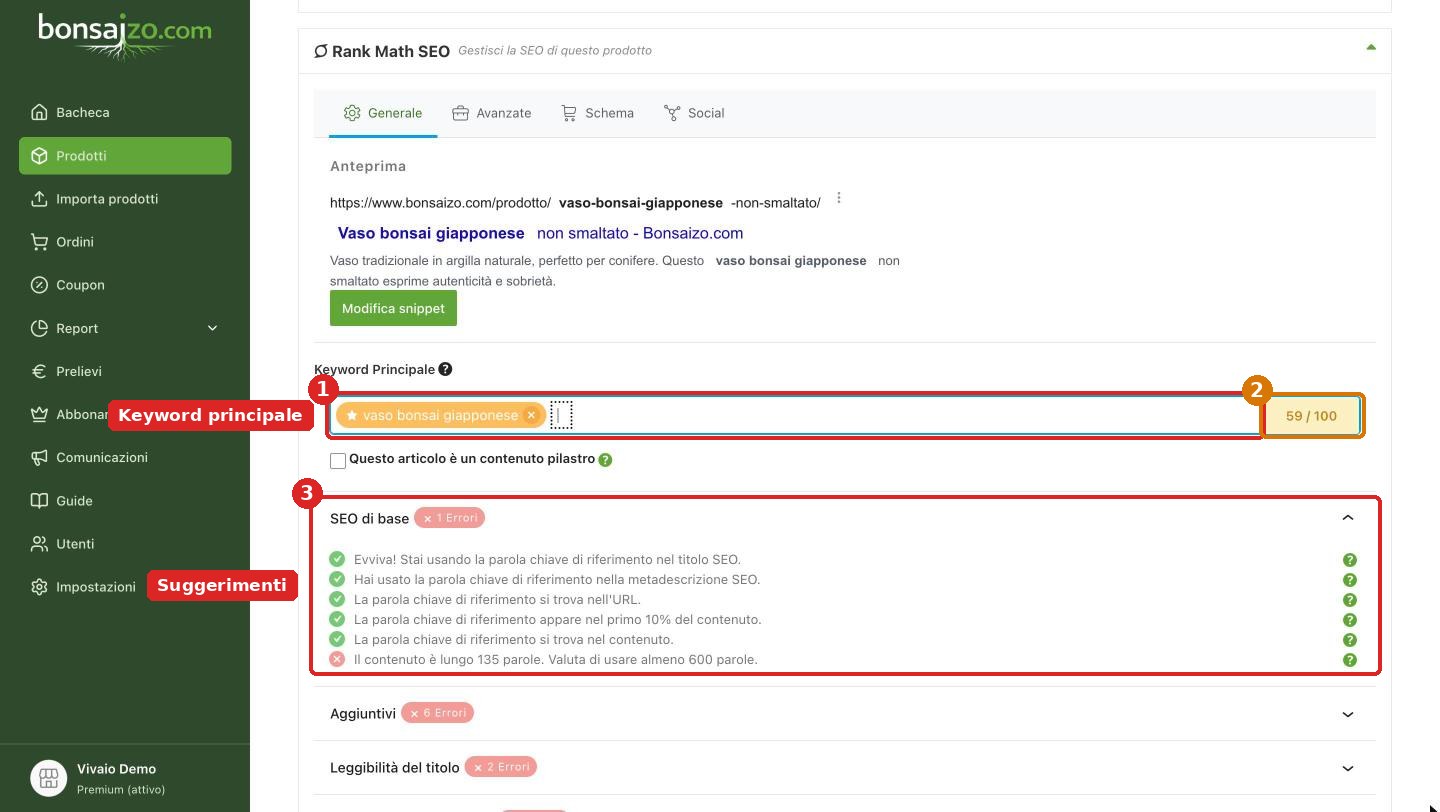Remove the vaso bonsai giapponese keyword tag
1440x812 pixels.
pyautogui.click(x=531, y=415)
